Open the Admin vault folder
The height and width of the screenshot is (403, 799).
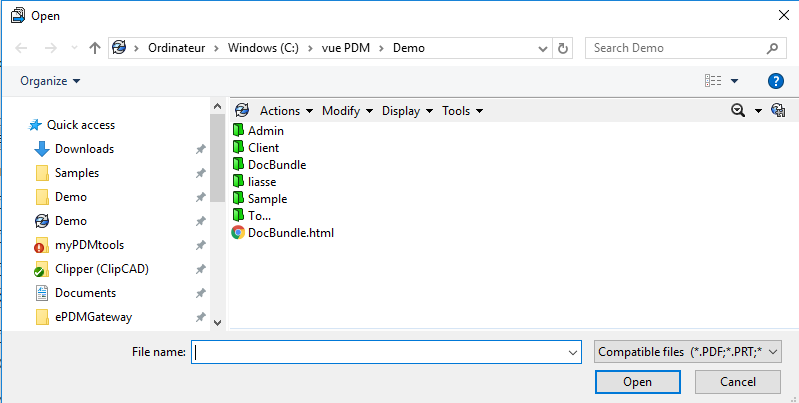click(x=265, y=131)
